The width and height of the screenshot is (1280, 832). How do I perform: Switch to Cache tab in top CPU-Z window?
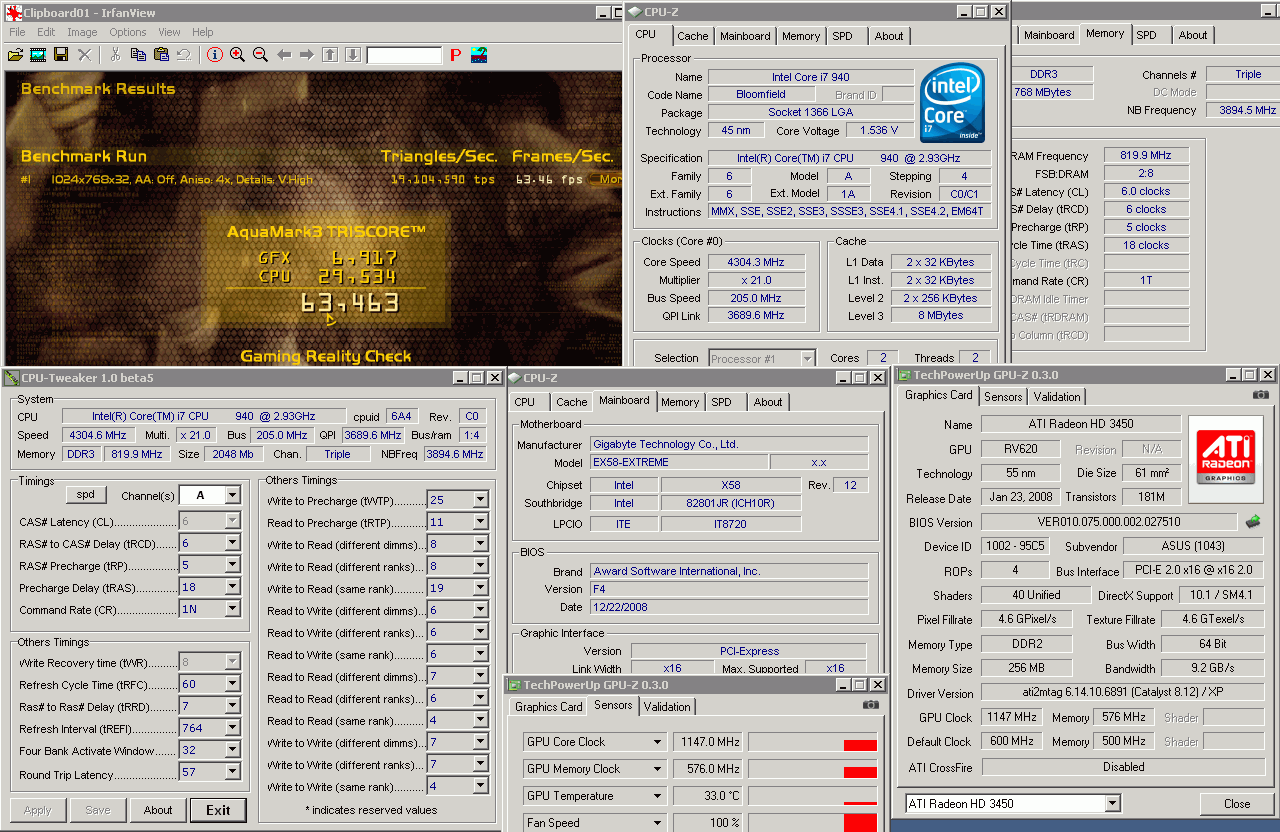pos(692,36)
